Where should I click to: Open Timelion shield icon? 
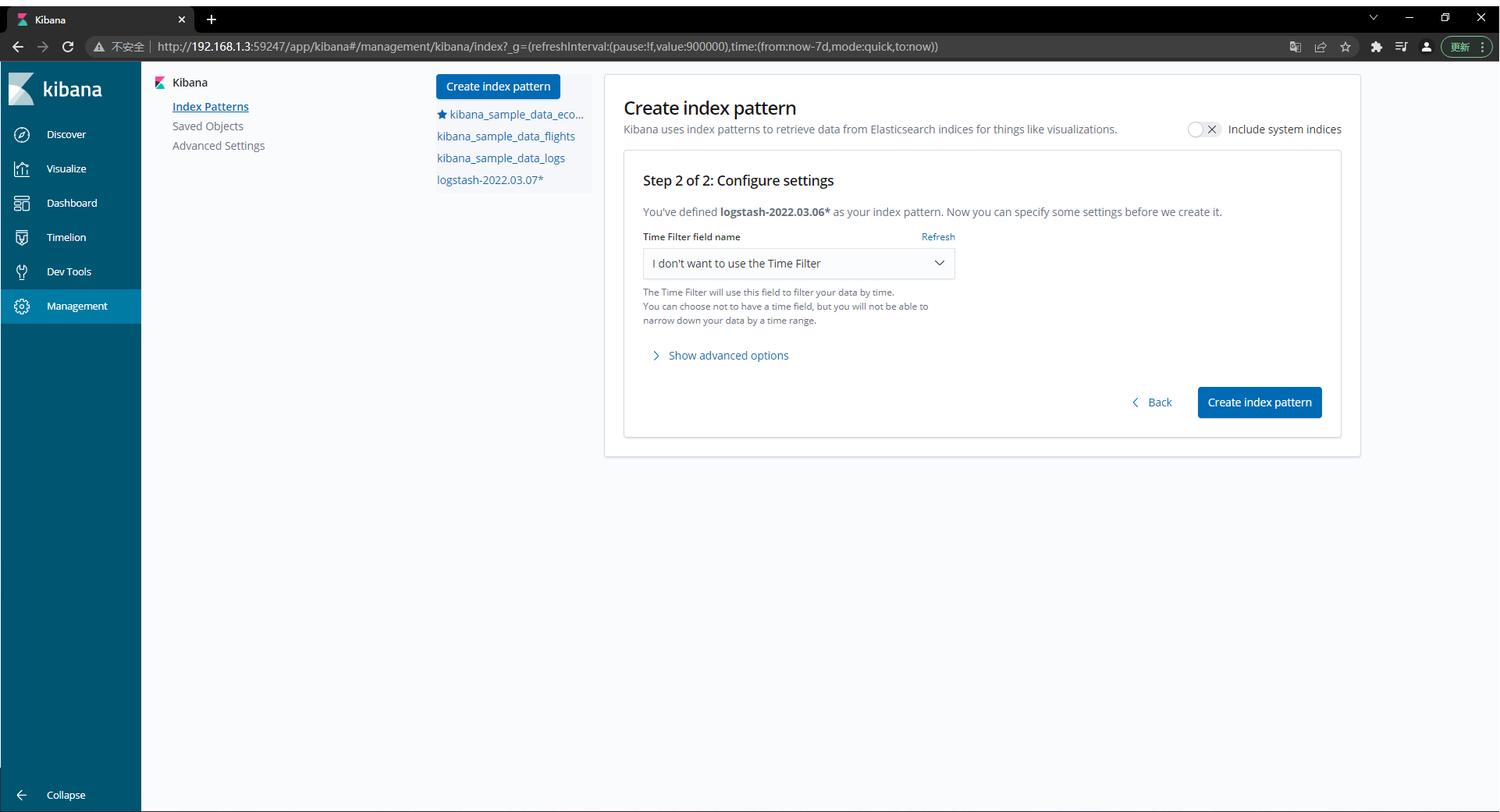tap(22, 238)
